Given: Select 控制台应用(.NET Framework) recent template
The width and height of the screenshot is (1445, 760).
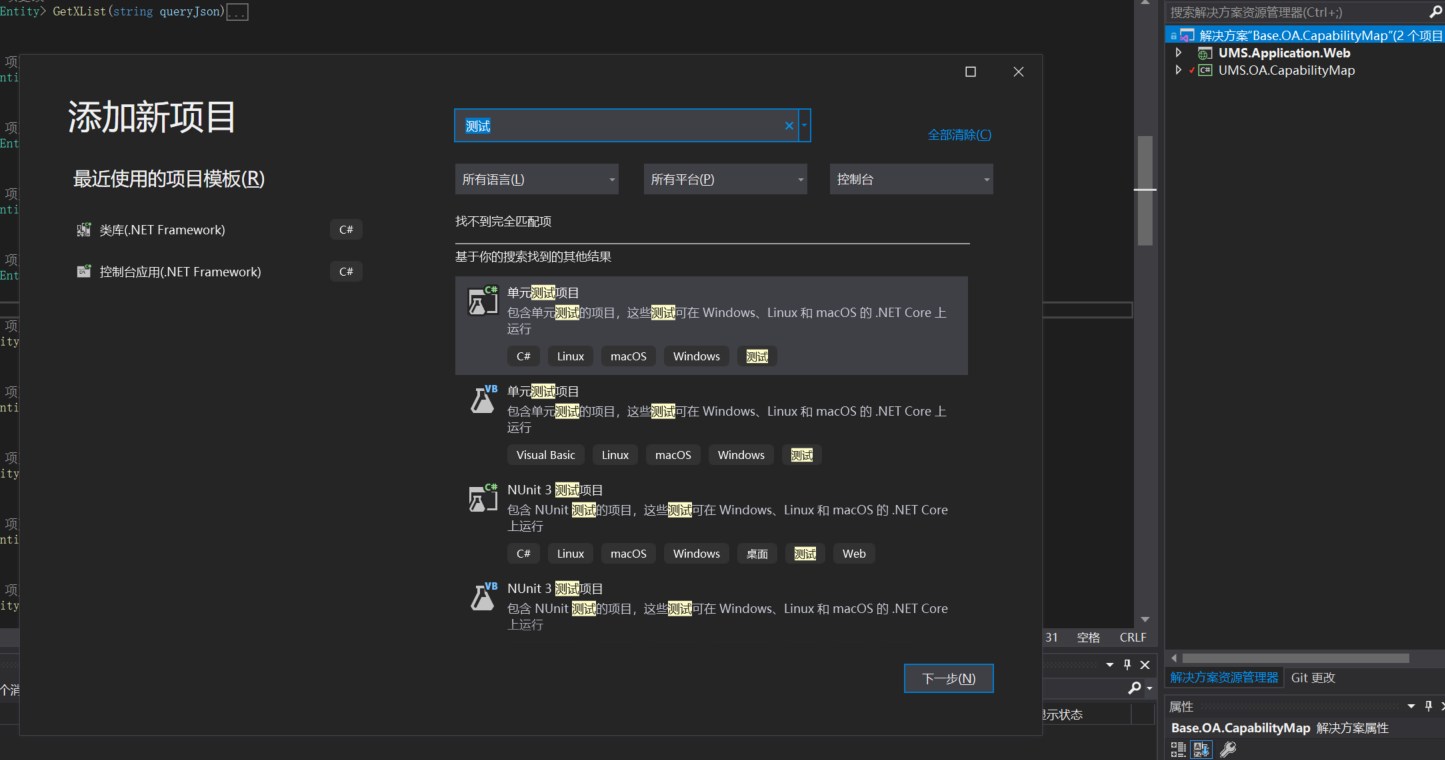Looking at the screenshot, I should pos(219,272).
